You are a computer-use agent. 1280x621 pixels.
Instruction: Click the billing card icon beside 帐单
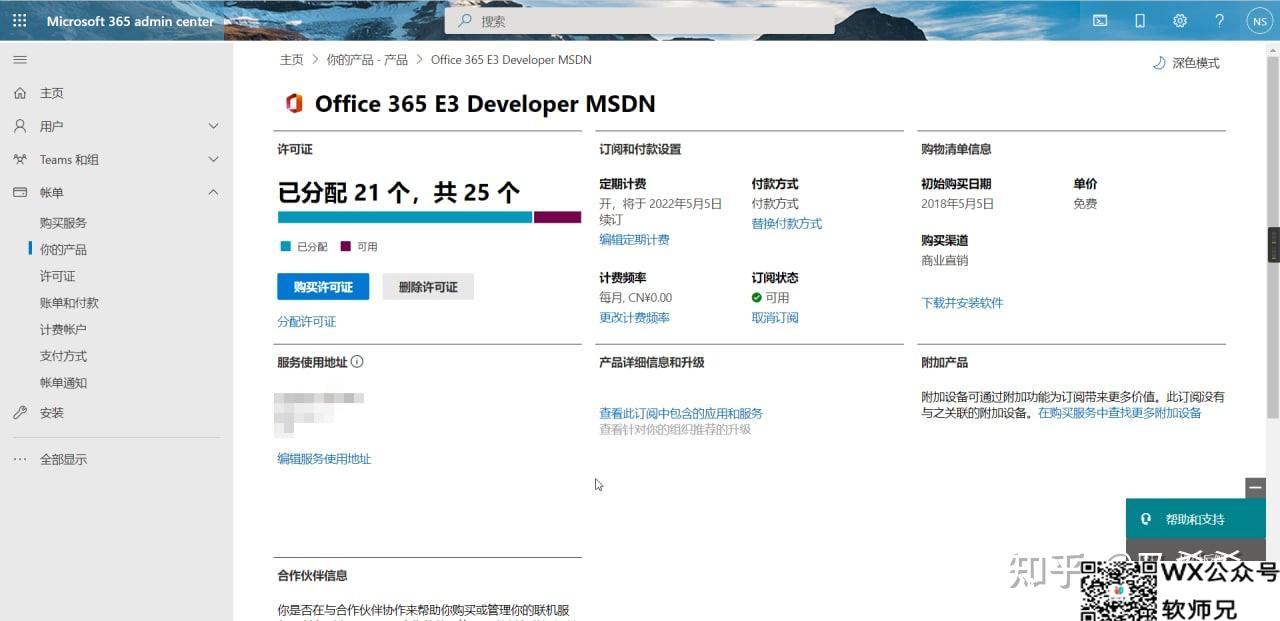coord(20,192)
